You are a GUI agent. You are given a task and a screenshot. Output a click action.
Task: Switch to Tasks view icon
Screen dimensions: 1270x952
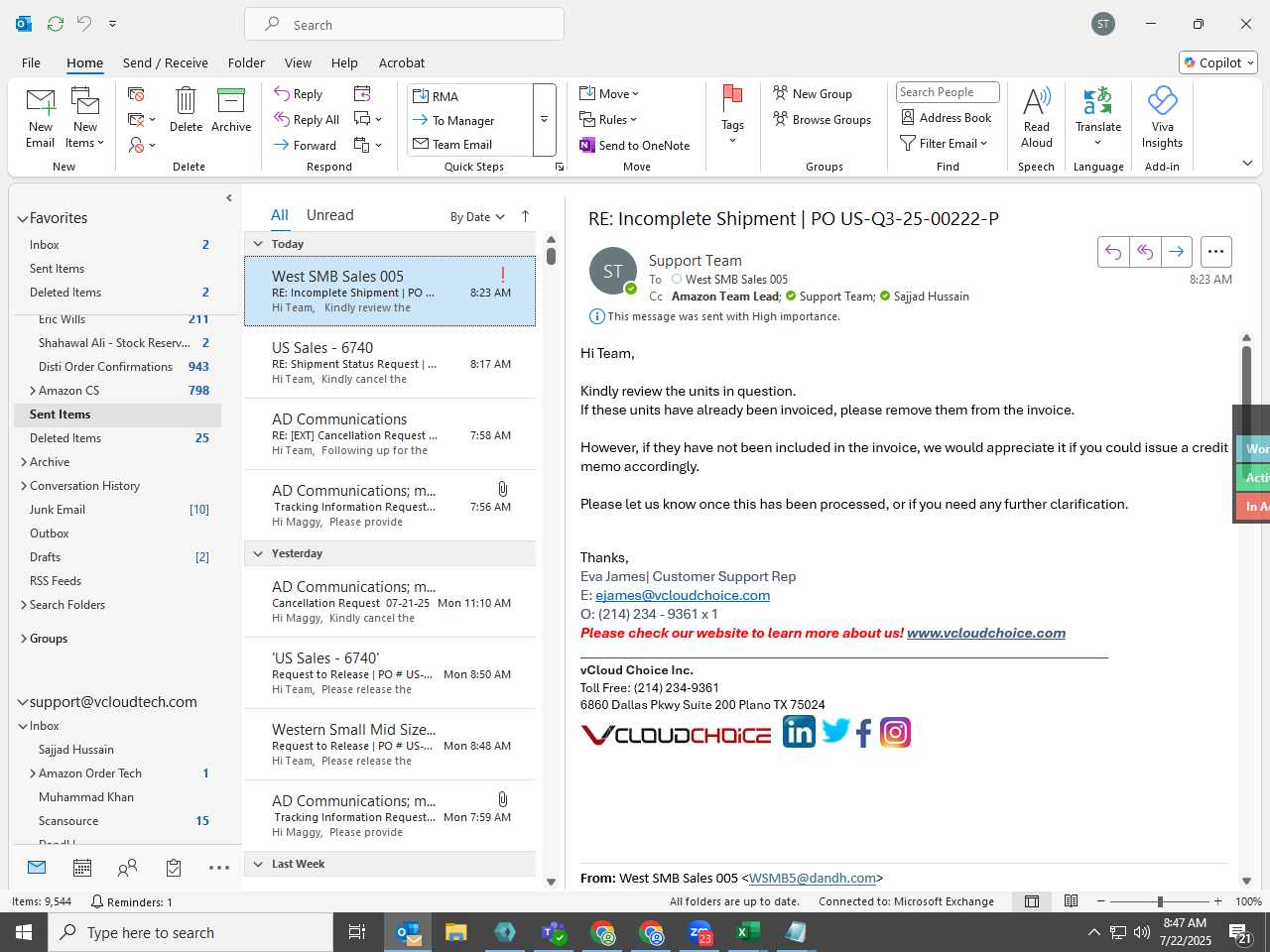174,868
